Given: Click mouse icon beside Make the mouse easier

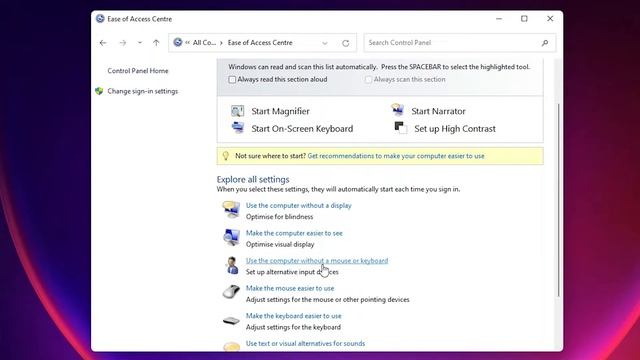Looking at the screenshot, I should (231, 292).
